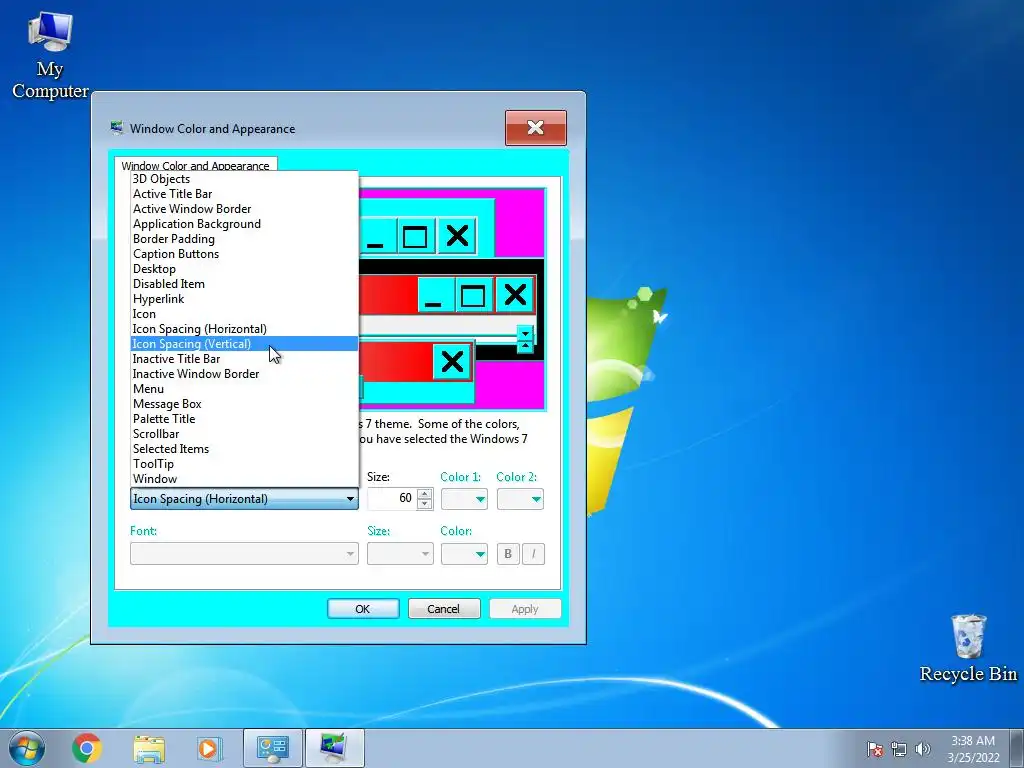Select Active Window Border item
1024x768 pixels.
tap(244, 209)
